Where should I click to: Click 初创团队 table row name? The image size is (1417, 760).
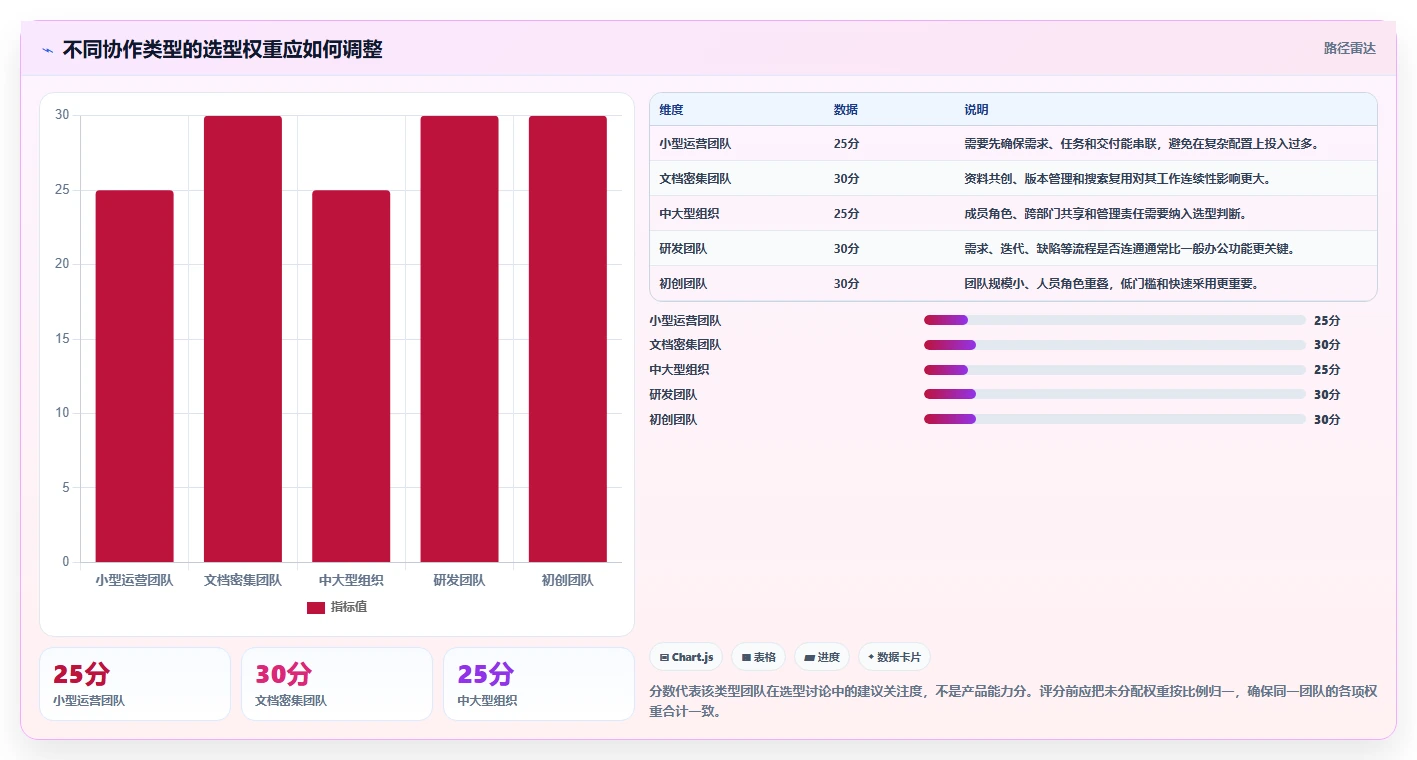tap(683, 284)
